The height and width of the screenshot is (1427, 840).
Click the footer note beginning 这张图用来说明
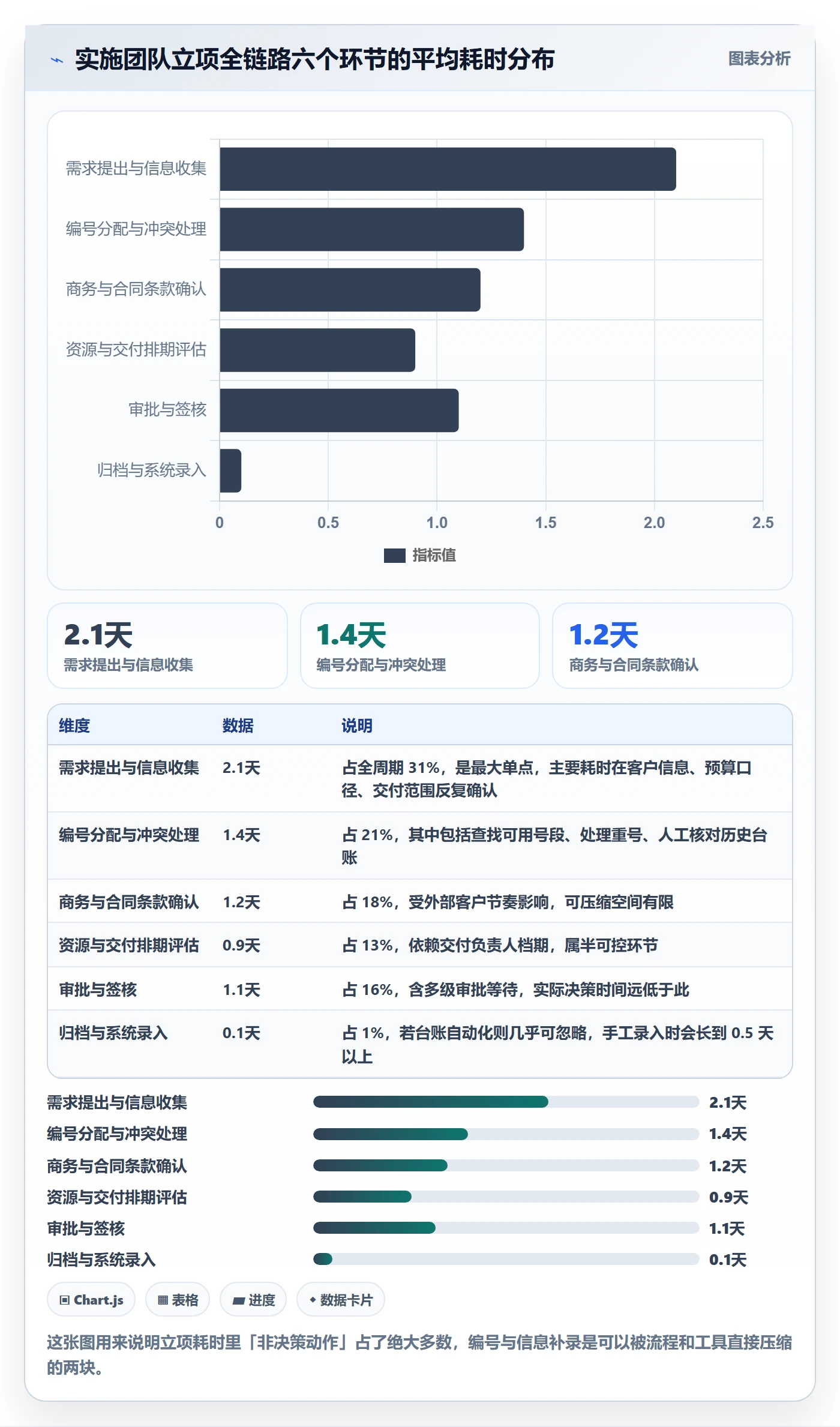click(420, 1355)
